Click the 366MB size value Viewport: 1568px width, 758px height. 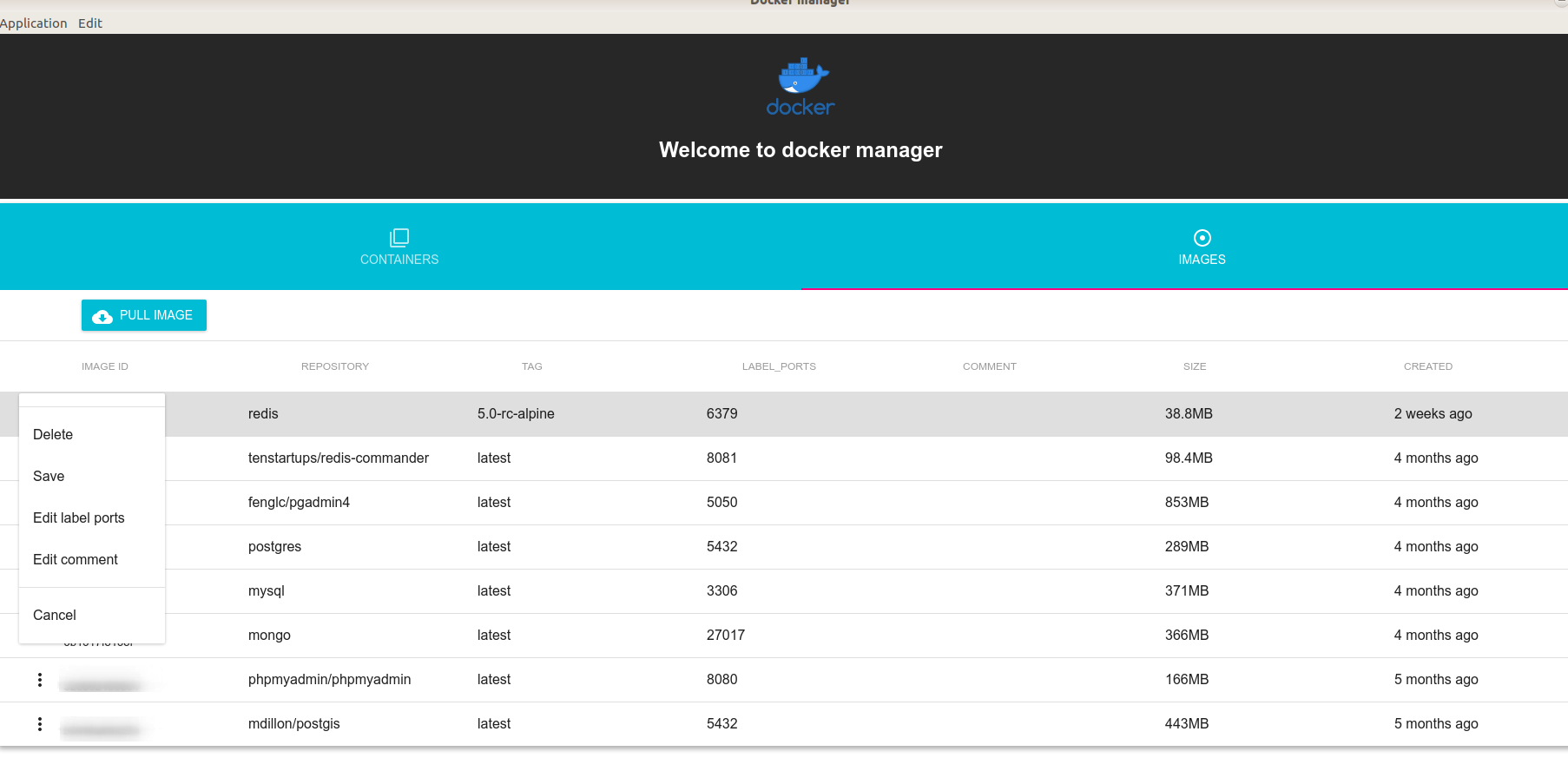pos(1187,636)
